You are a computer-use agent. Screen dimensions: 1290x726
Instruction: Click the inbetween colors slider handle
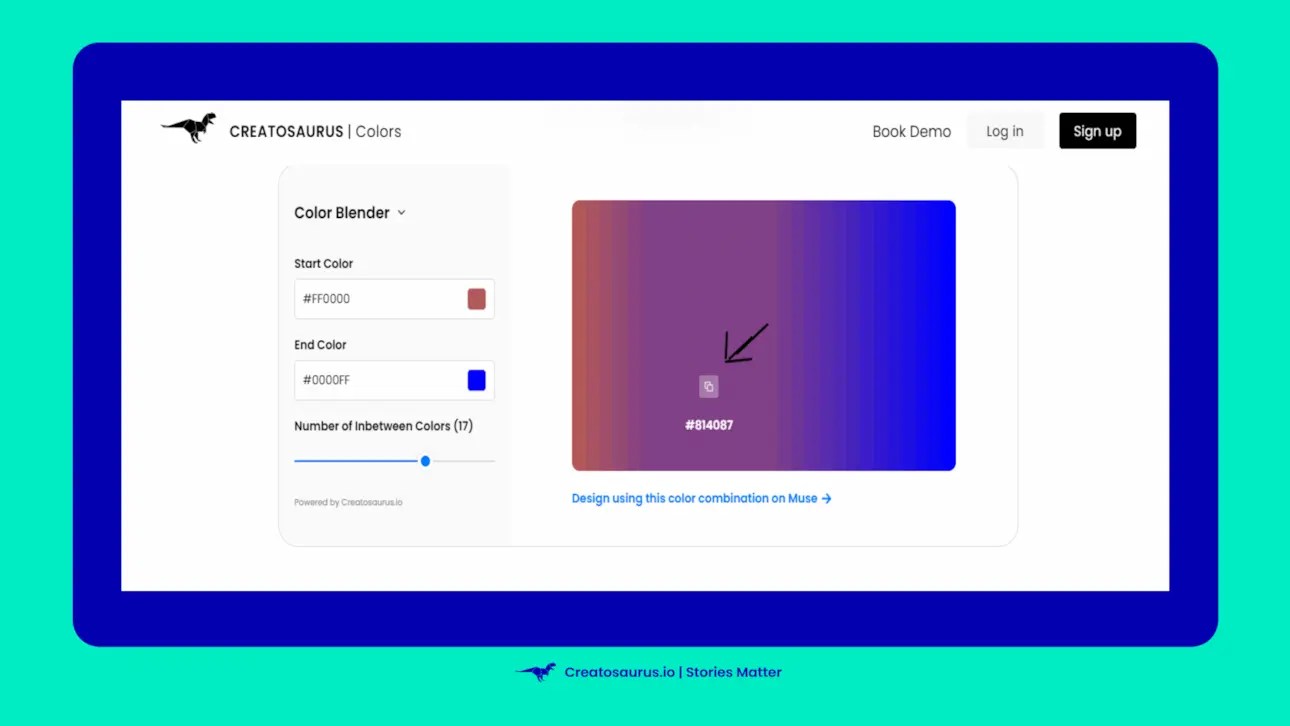[x=425, y=461]
